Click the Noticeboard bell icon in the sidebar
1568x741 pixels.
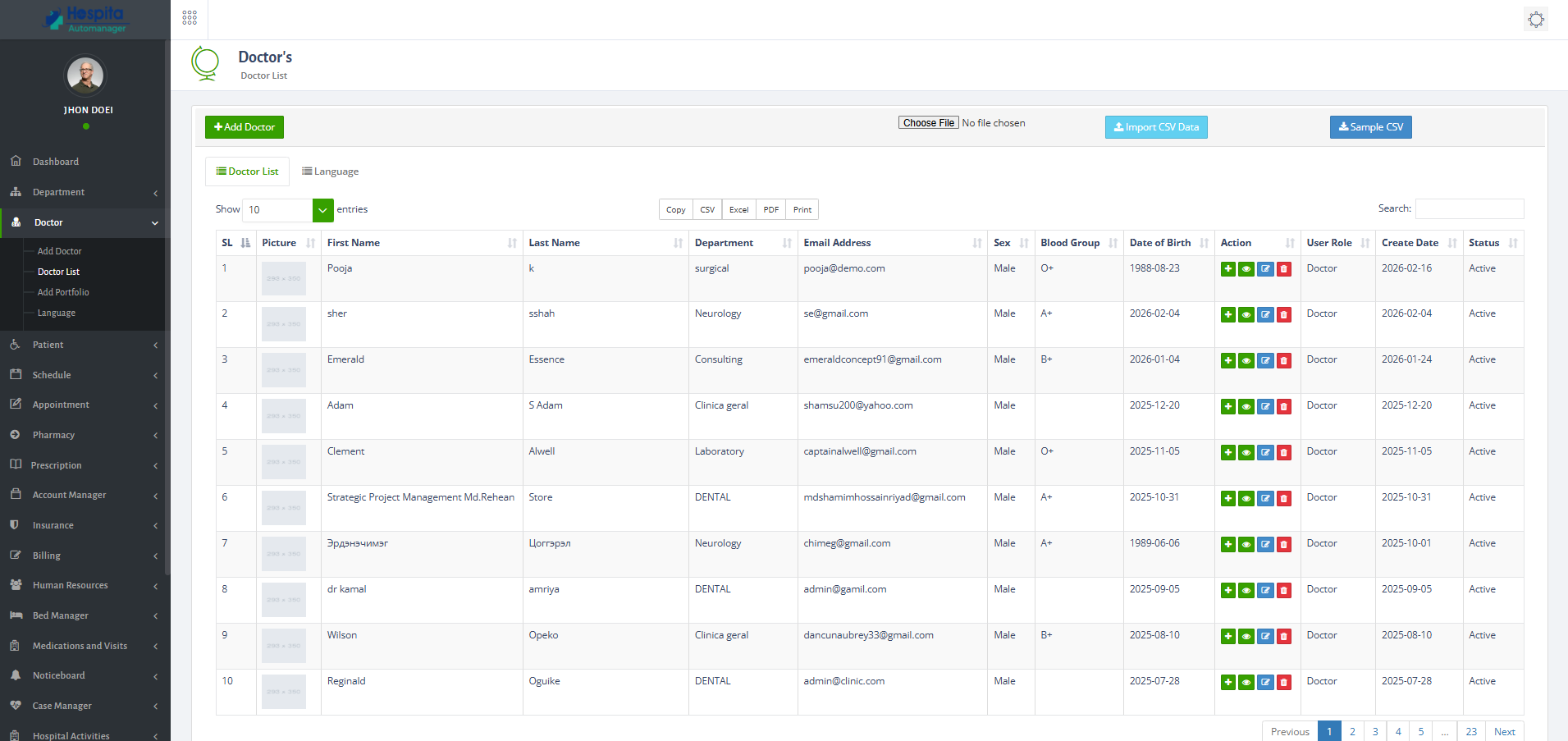coord(16,675)
